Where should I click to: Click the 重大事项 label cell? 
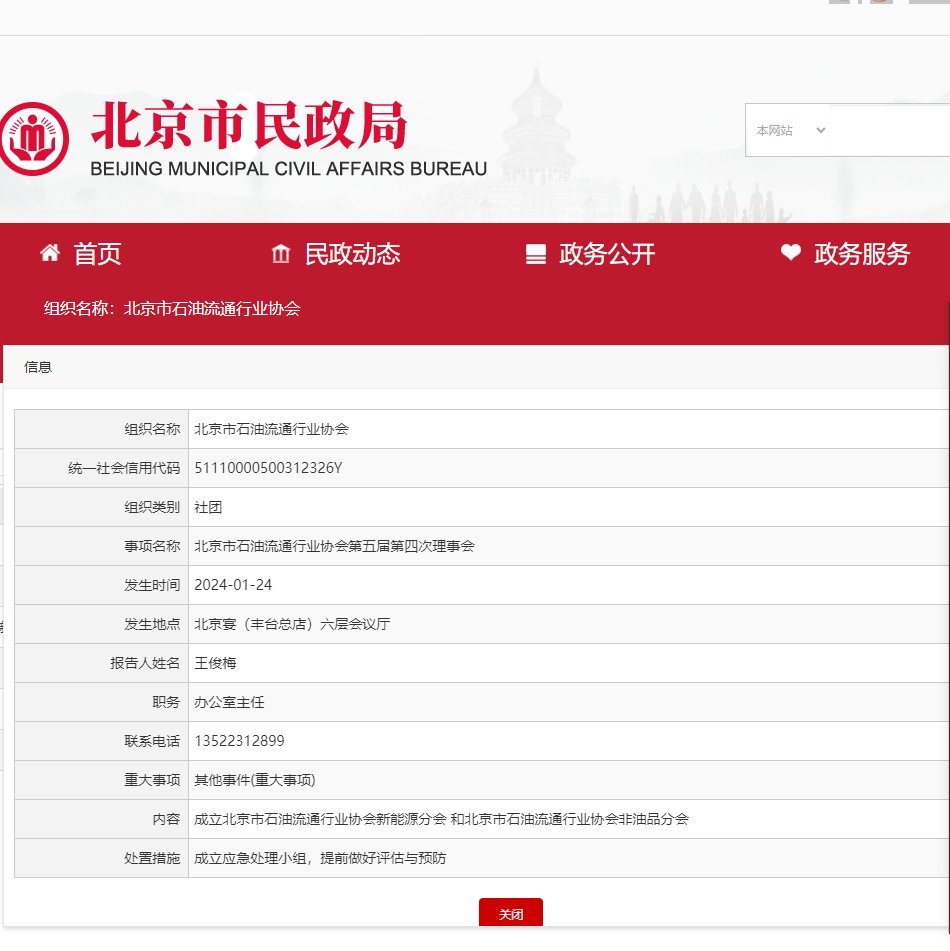click(101, 780)
